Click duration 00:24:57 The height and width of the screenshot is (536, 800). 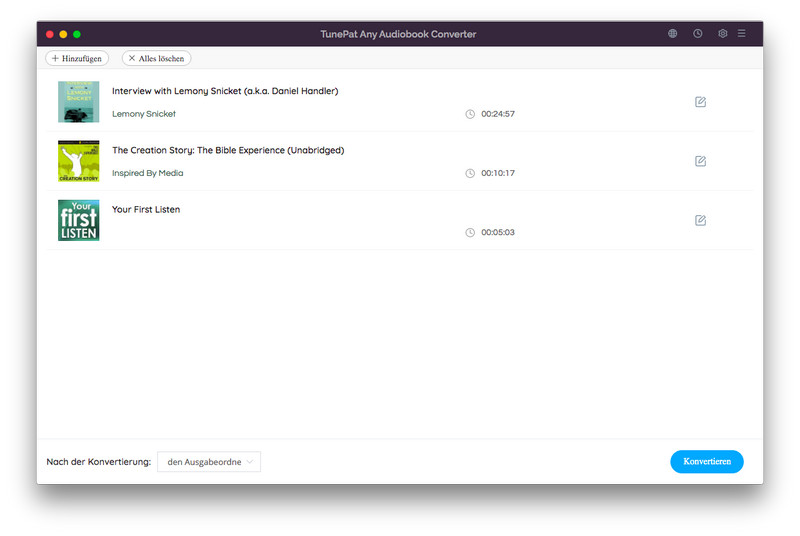(498, 114)
